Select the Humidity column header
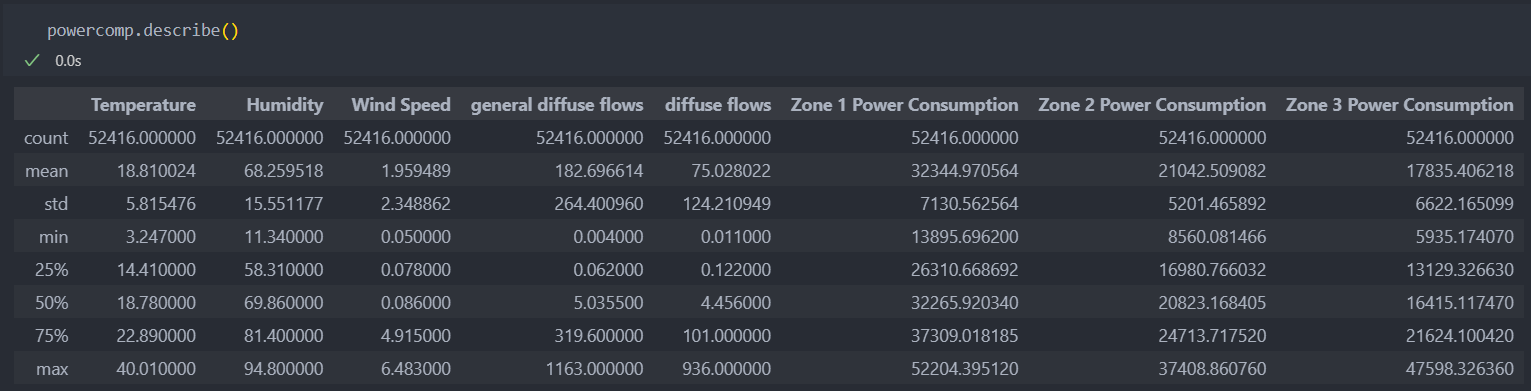 point(285,105)
